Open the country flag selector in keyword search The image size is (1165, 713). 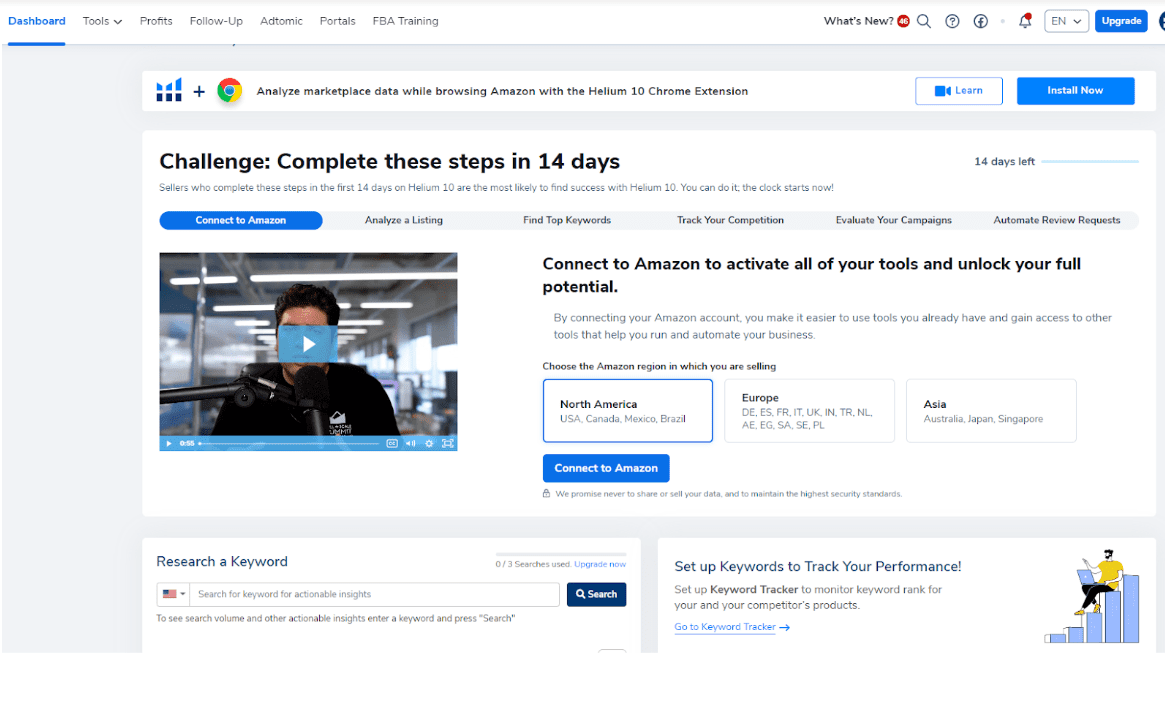click(173, 594)
